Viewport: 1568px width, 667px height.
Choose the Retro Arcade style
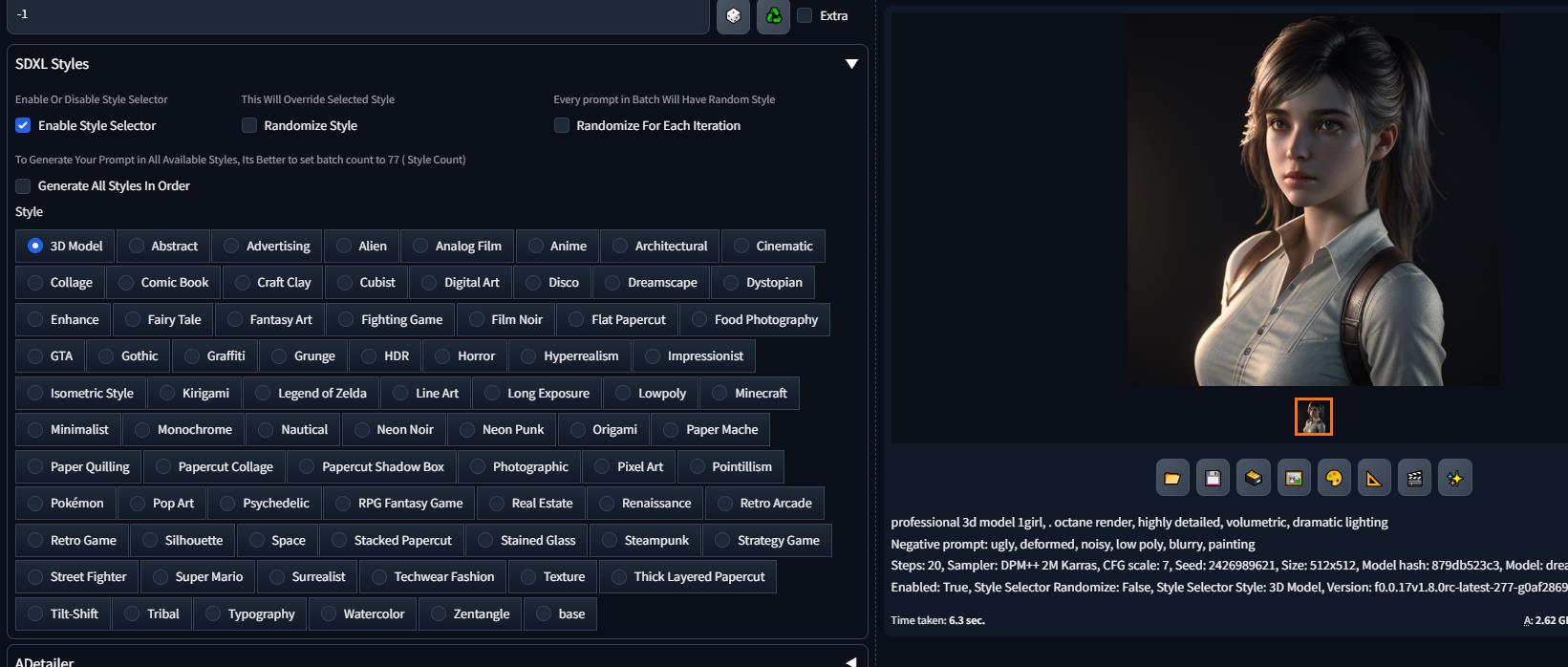(764, 503)
